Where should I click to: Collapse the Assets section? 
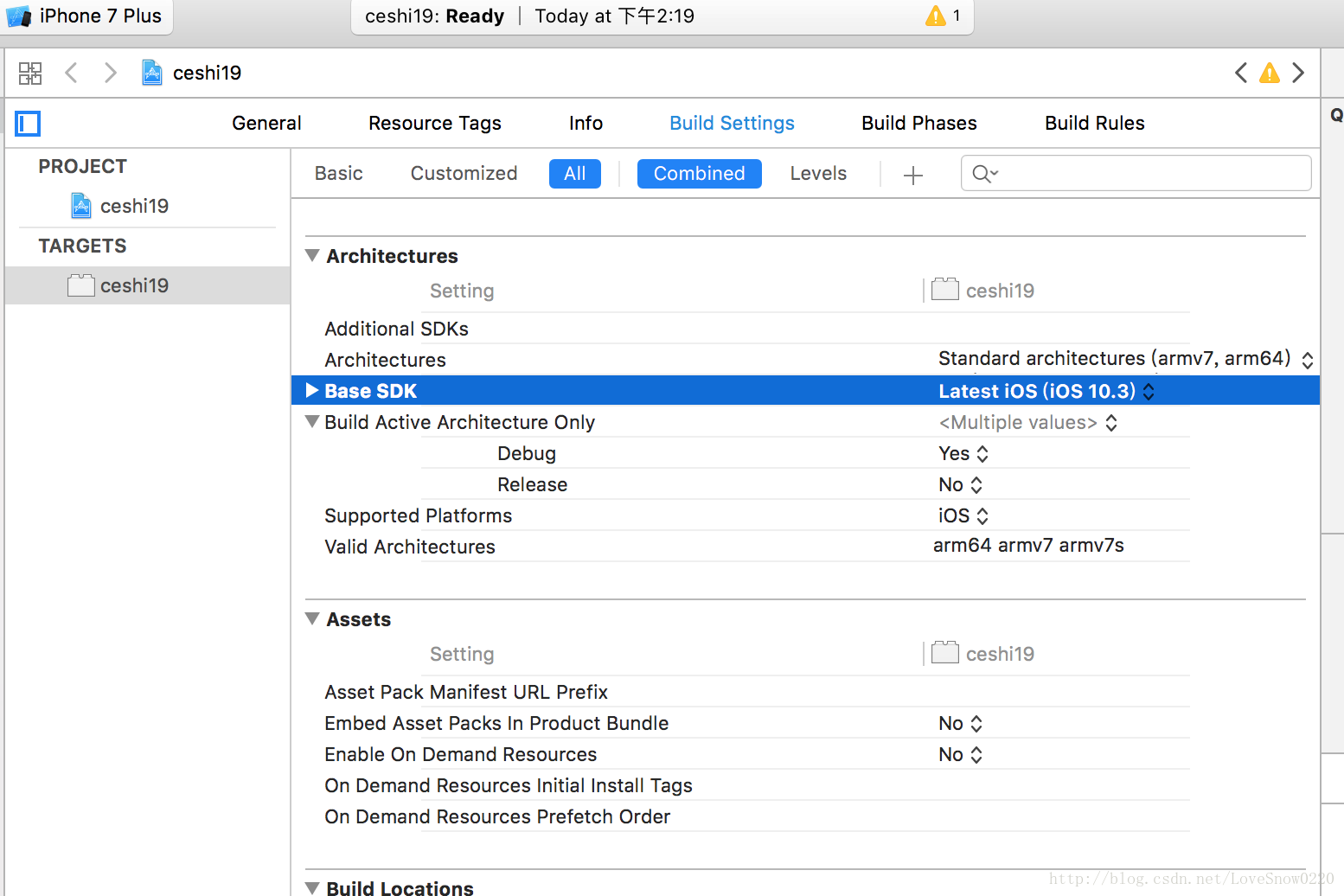pos(312,618)
